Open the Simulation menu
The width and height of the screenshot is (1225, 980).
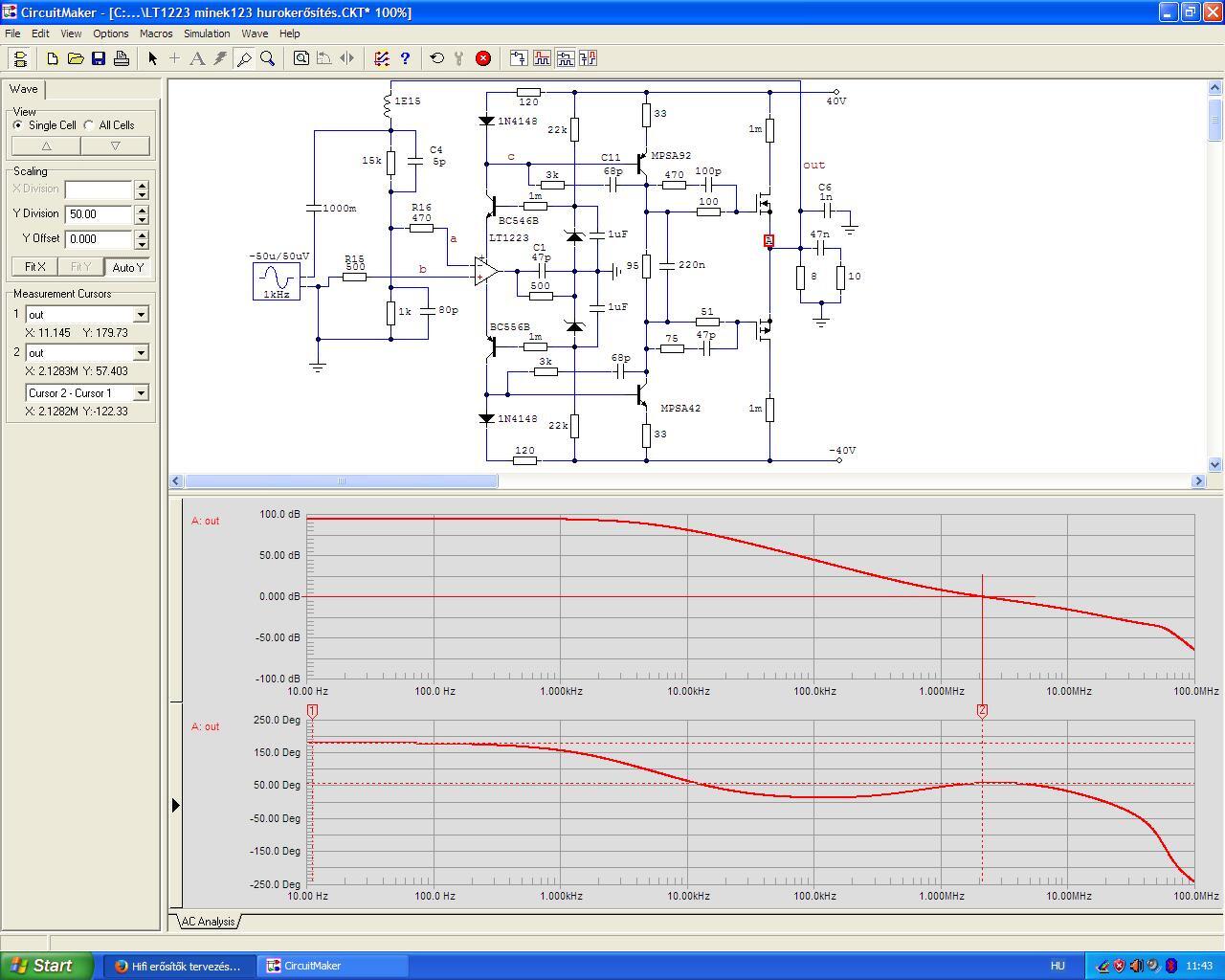point(207,33)
